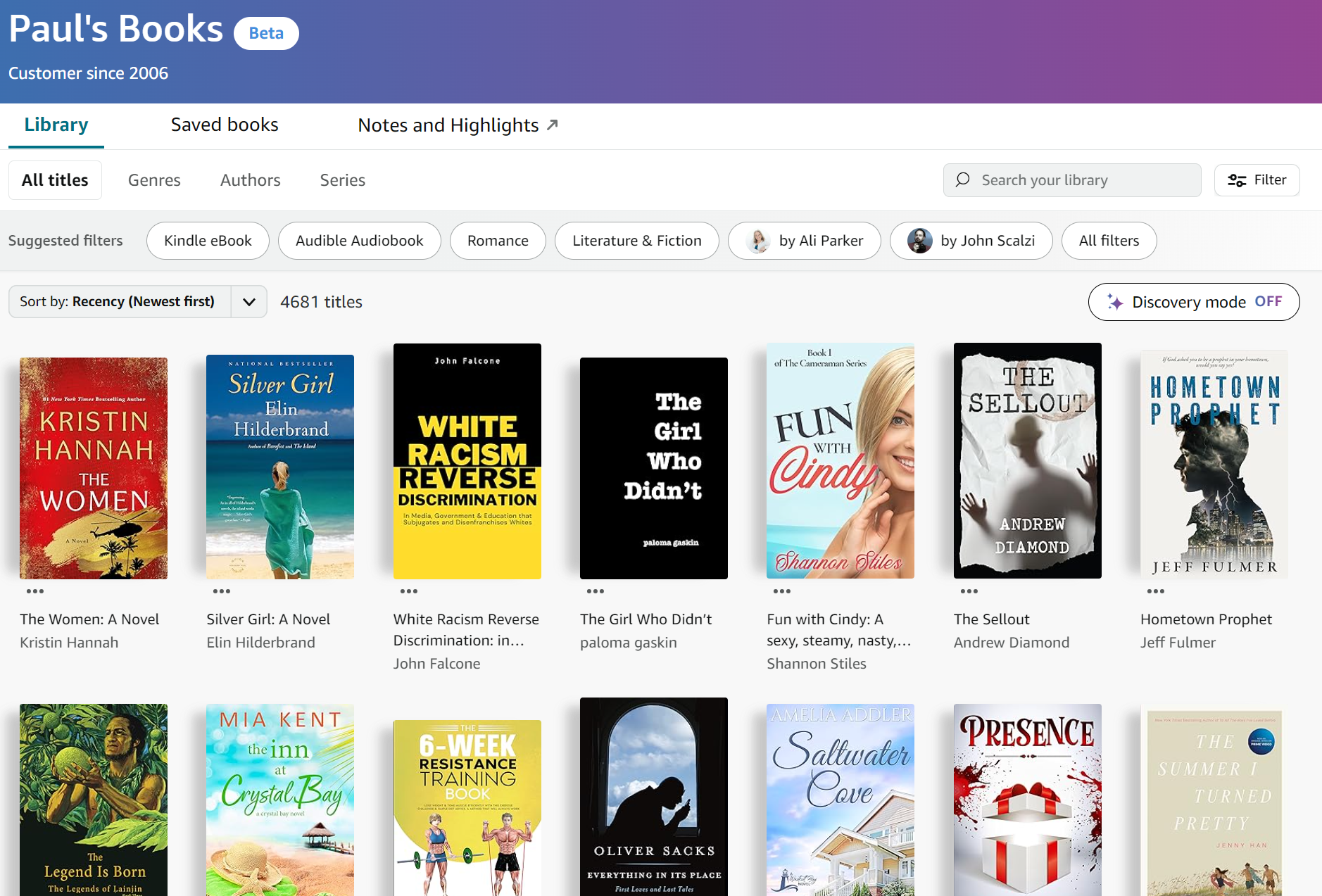Expand the All filters chip
This screenshot has width=1322, height=896.
[1109, 241]
